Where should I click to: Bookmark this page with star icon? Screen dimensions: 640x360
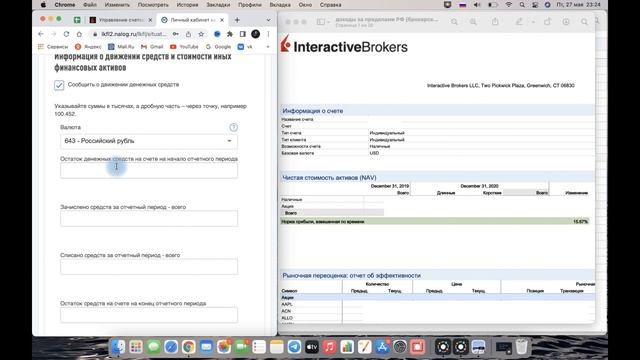201,34
